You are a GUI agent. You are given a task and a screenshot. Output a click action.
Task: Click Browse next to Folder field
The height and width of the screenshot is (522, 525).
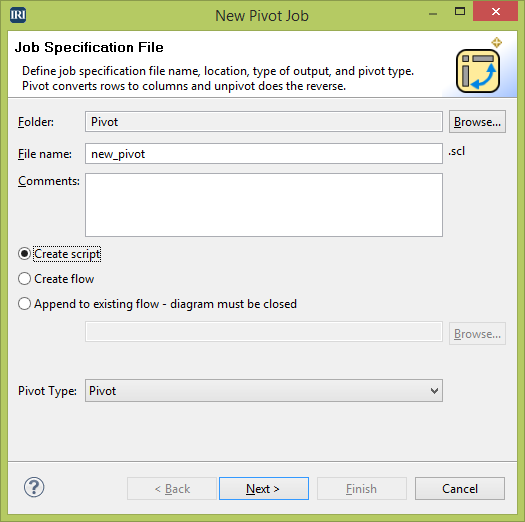point(477,122)
